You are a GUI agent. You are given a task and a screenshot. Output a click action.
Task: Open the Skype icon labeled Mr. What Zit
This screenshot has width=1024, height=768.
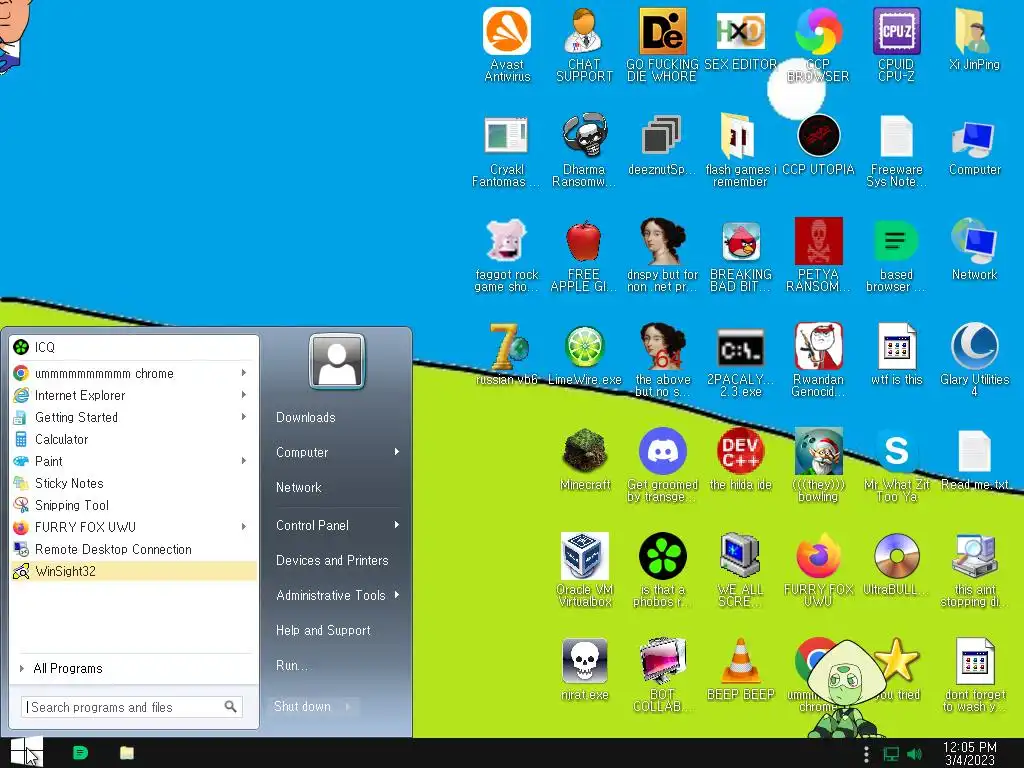[x=897, y=465]
